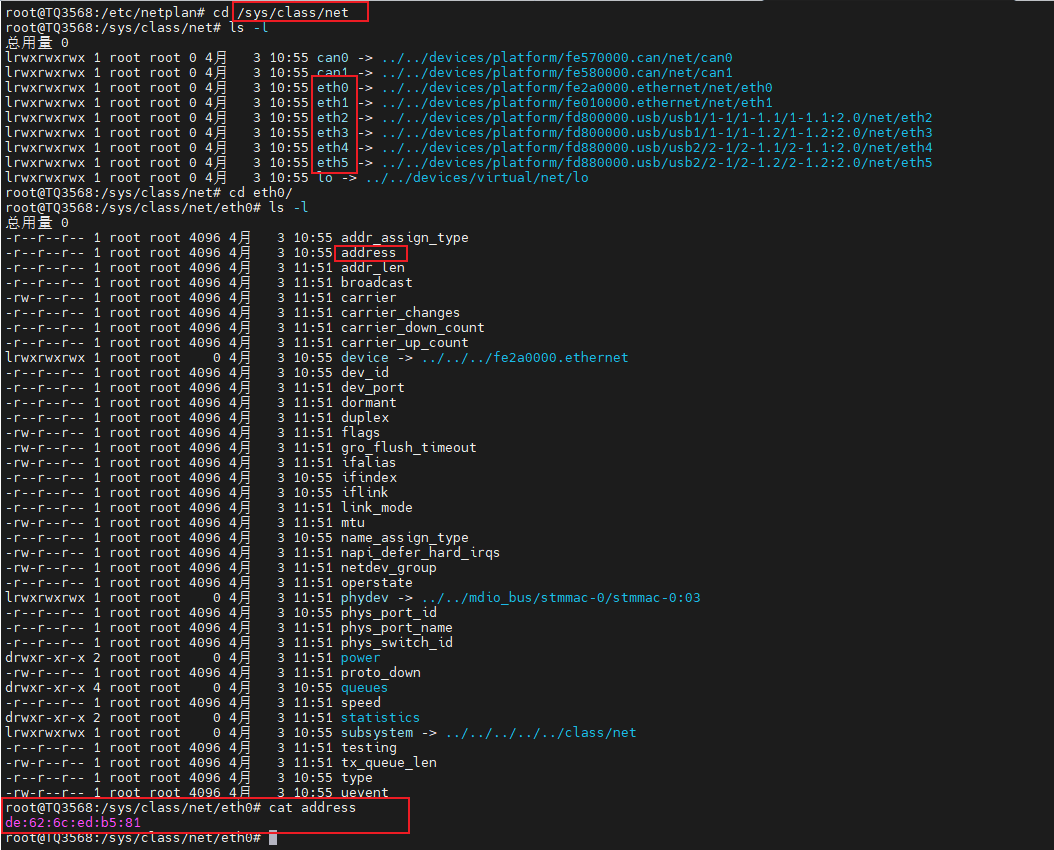Click the /sys/class/net path in cd command
Screen dimensions: 1054x850
[x=292, y=13]
